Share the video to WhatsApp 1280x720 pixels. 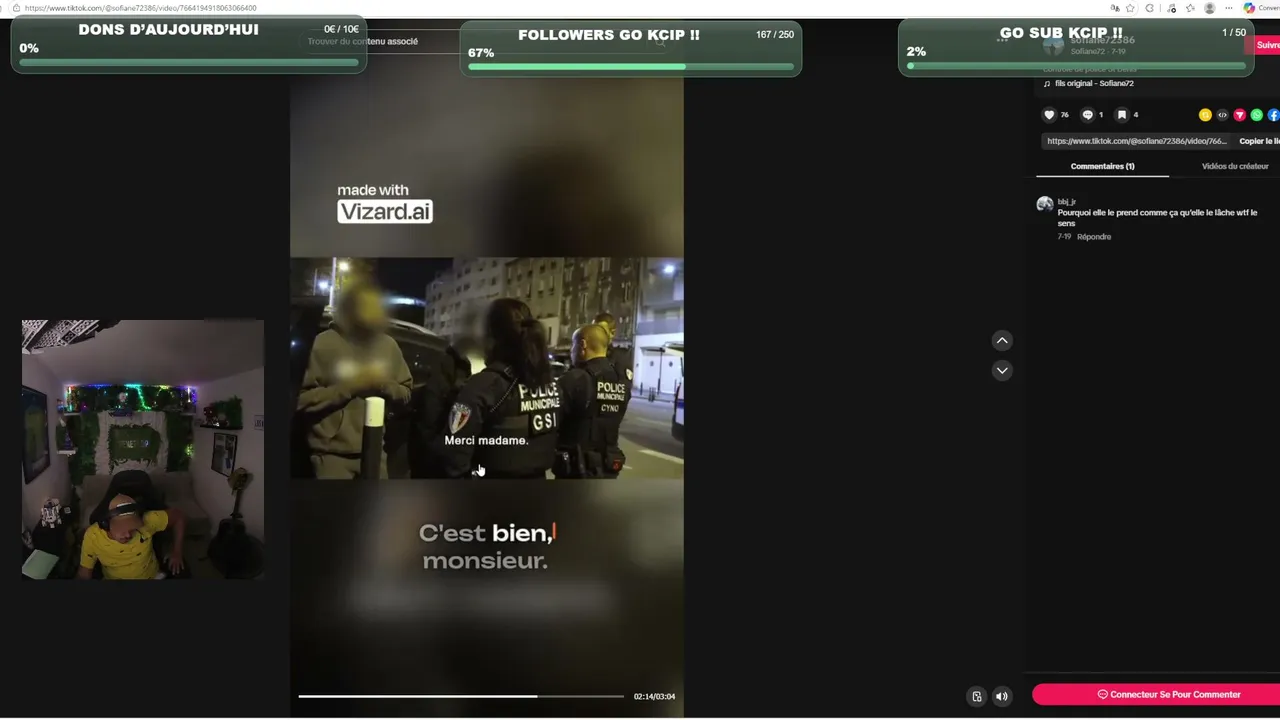[x=1257, y=115]
